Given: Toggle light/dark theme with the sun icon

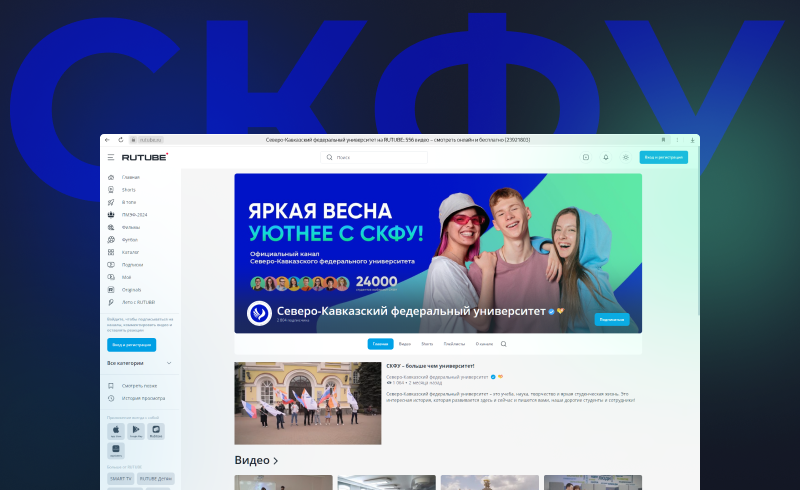Looking at the screenshot, I should pyautogui.click(x=626, y=157).
